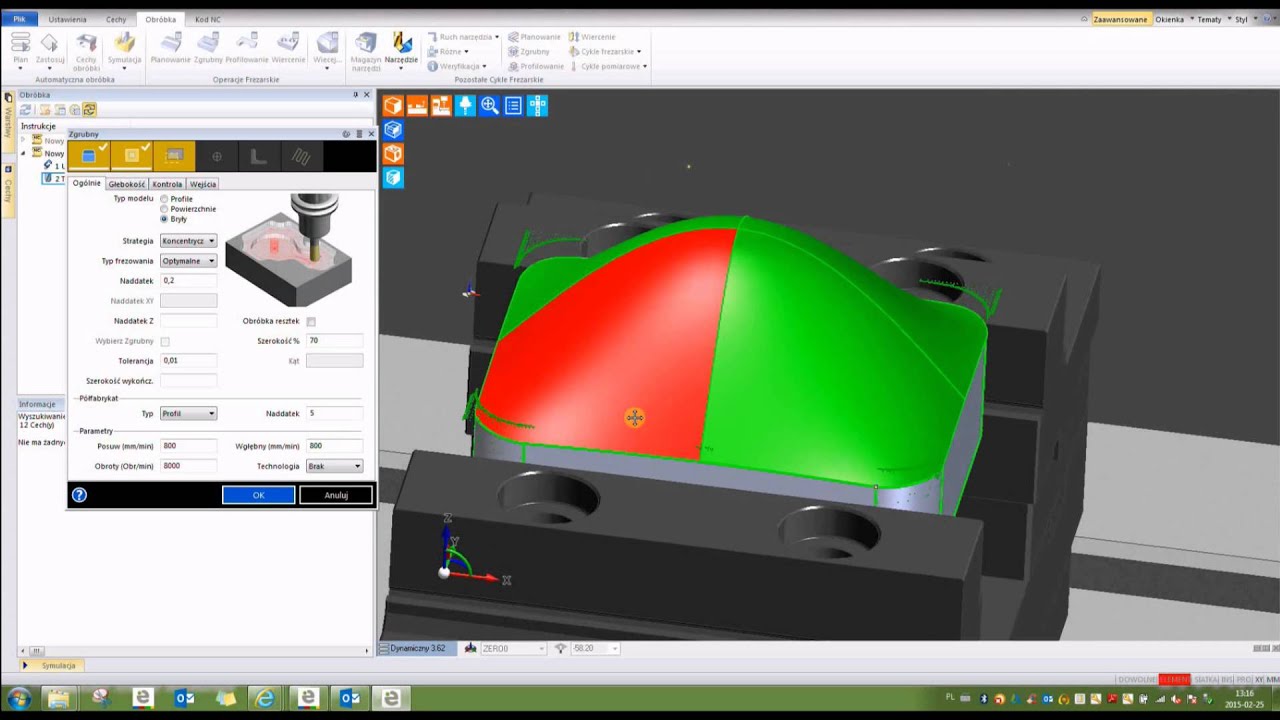Select the first yellow step icon in Zgrubny dialog
1280x720 pixels.
point(89,155)
